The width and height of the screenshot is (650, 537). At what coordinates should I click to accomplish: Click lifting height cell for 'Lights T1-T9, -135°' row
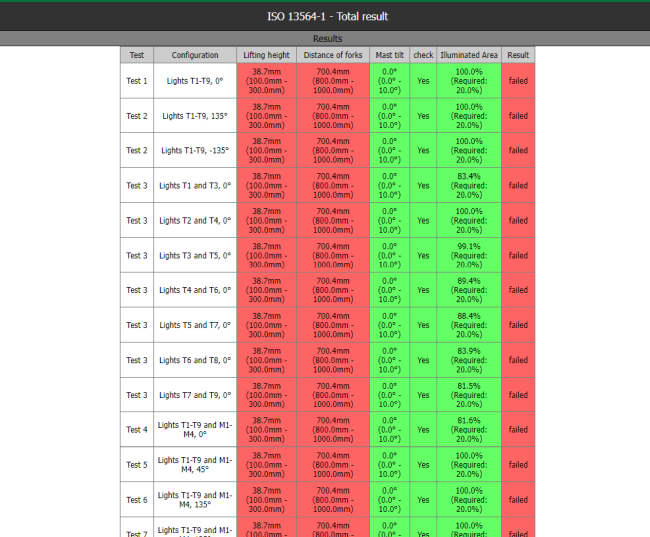pyautogui.click(x=267, y=151)
